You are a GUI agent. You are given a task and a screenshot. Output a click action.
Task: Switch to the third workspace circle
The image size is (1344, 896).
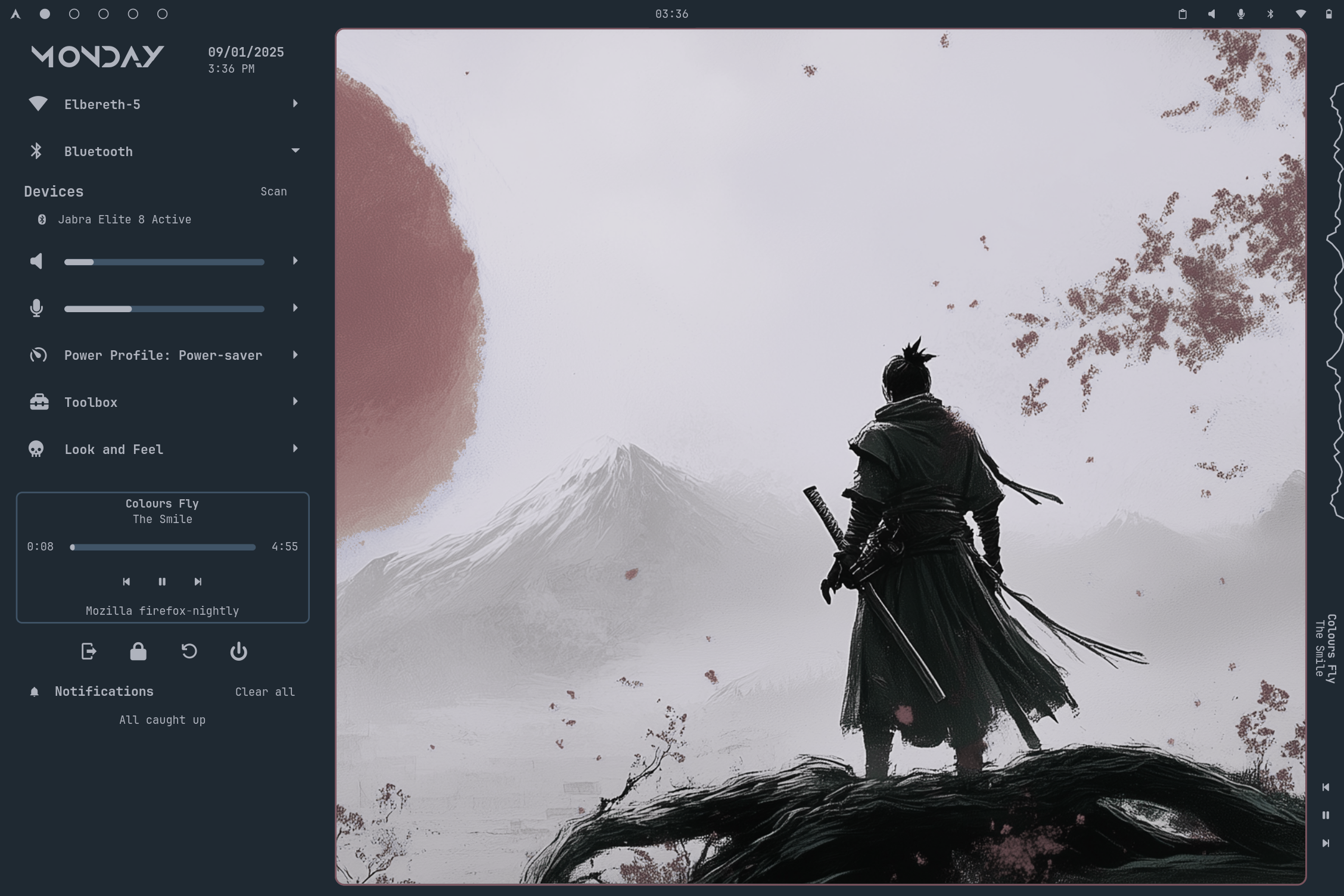104,14
